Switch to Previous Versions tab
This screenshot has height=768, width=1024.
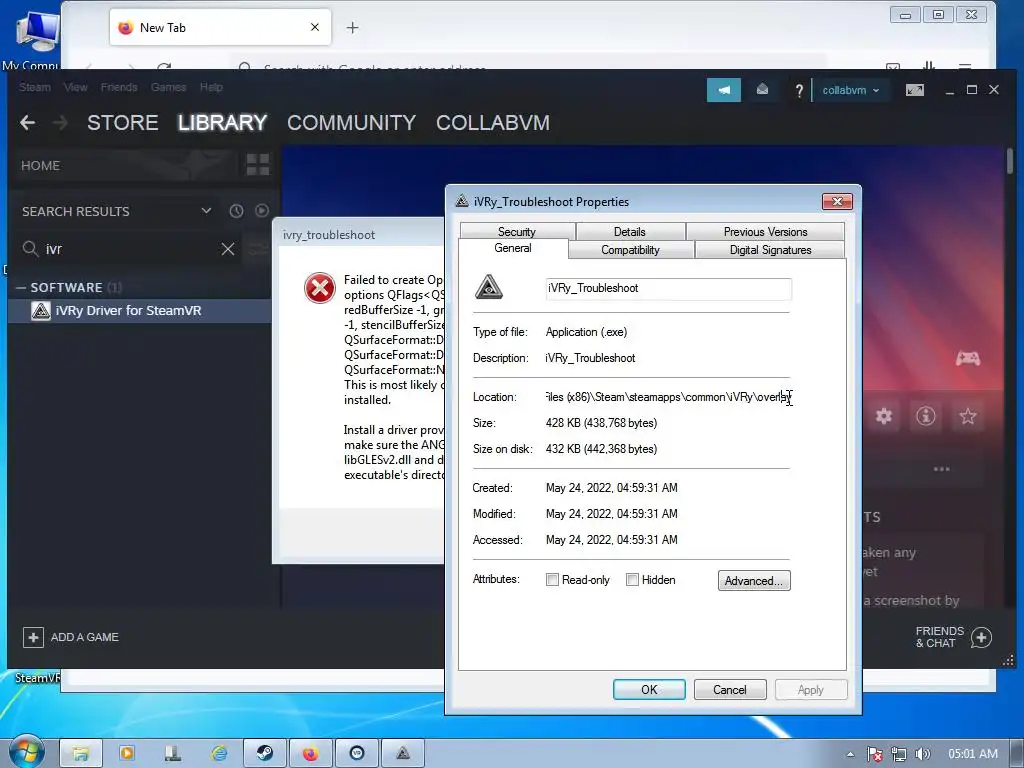[765, 231]
